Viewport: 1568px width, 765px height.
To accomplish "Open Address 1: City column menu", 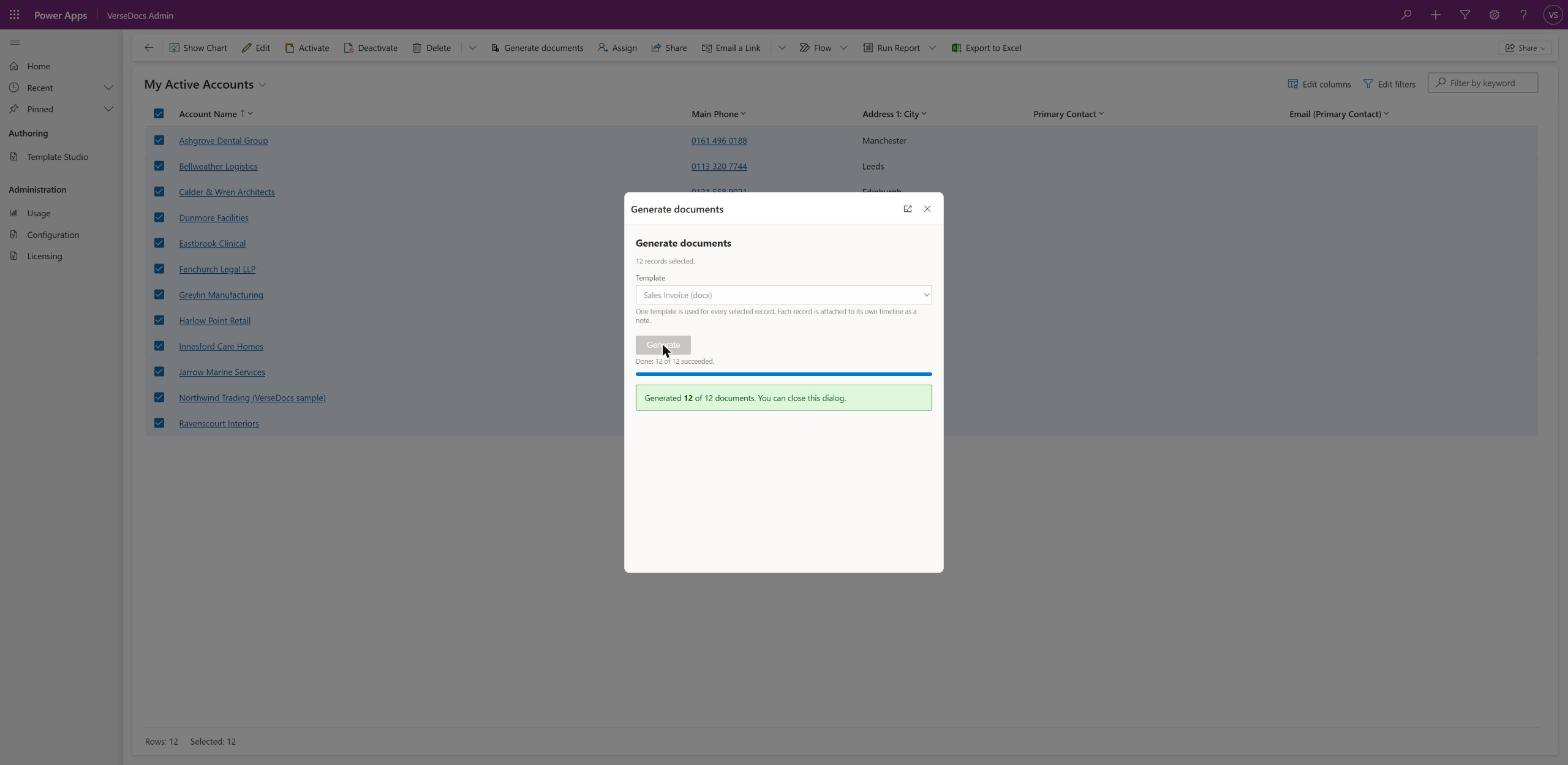I will 895,114.
